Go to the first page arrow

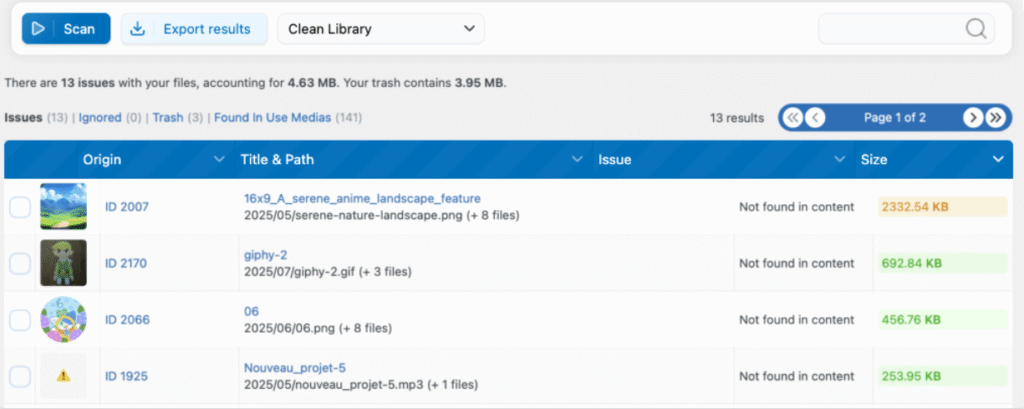pyautogui.click(x=793, y=117)
